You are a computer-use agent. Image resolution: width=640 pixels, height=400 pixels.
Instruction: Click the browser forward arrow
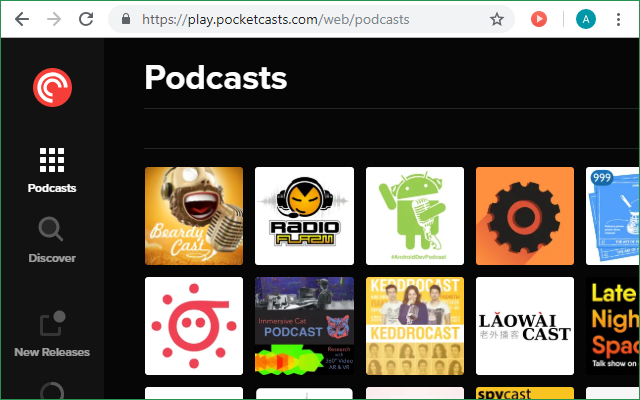click(x=54, y=19)
